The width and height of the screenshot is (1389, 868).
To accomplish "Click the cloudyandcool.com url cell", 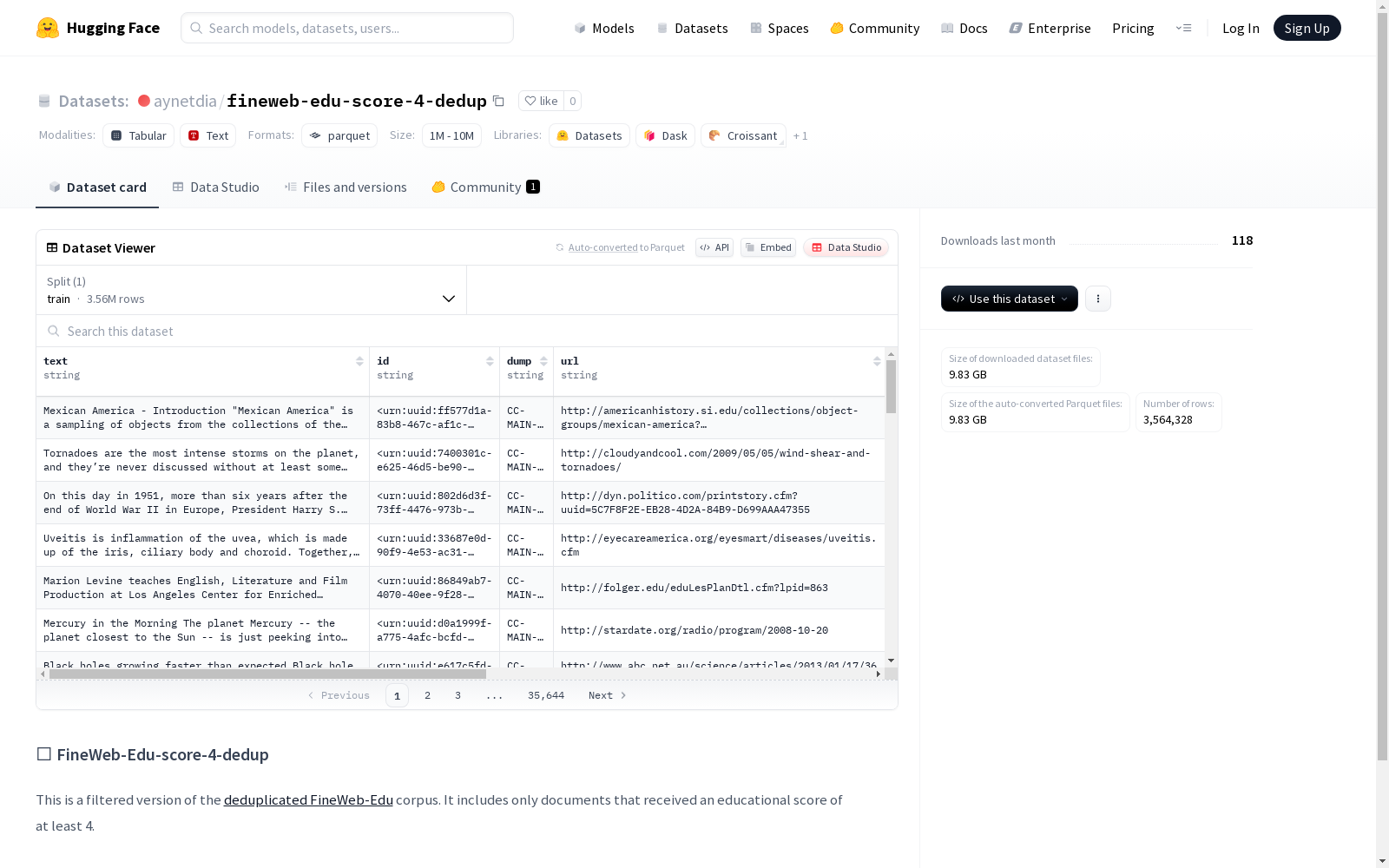I will point(719,460).
